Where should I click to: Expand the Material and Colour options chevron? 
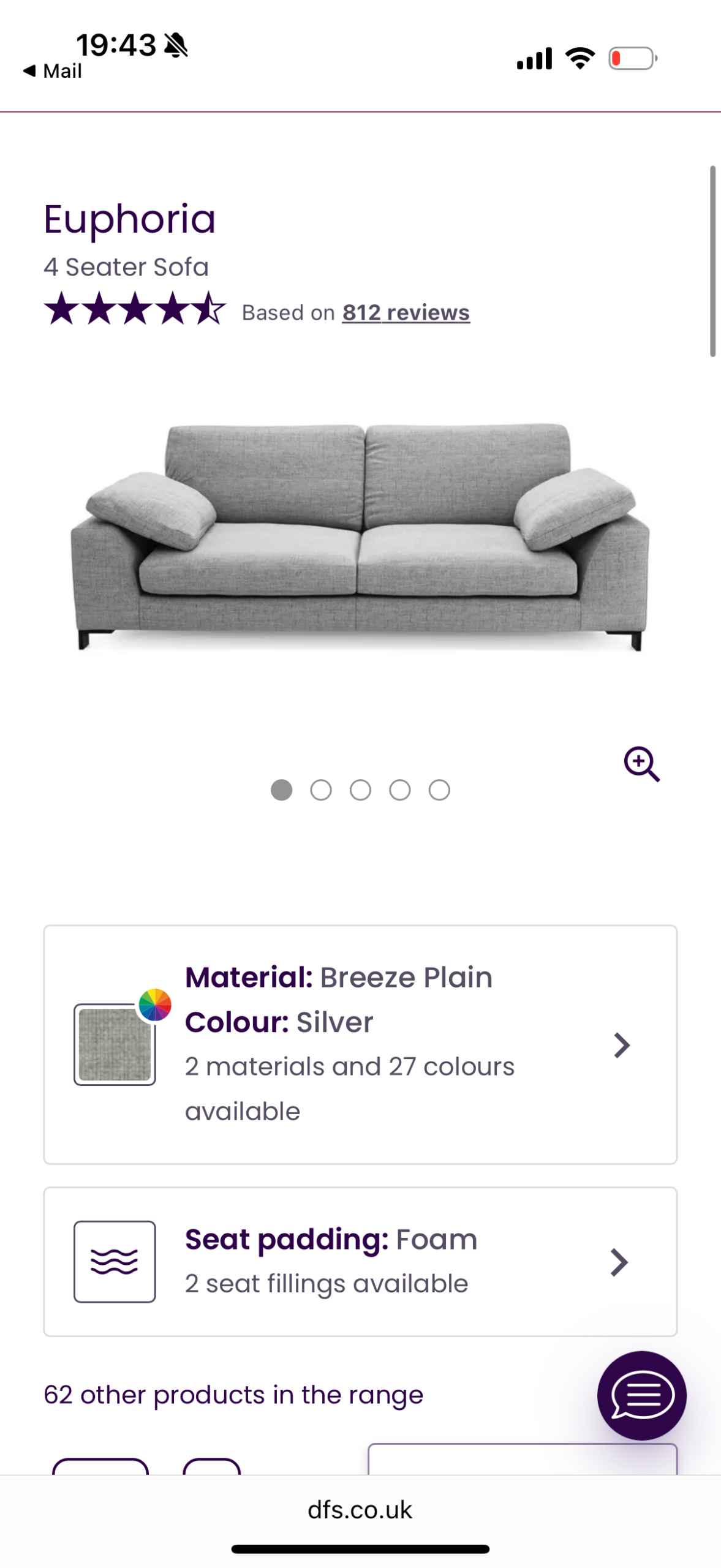(x=621, y=1045)
